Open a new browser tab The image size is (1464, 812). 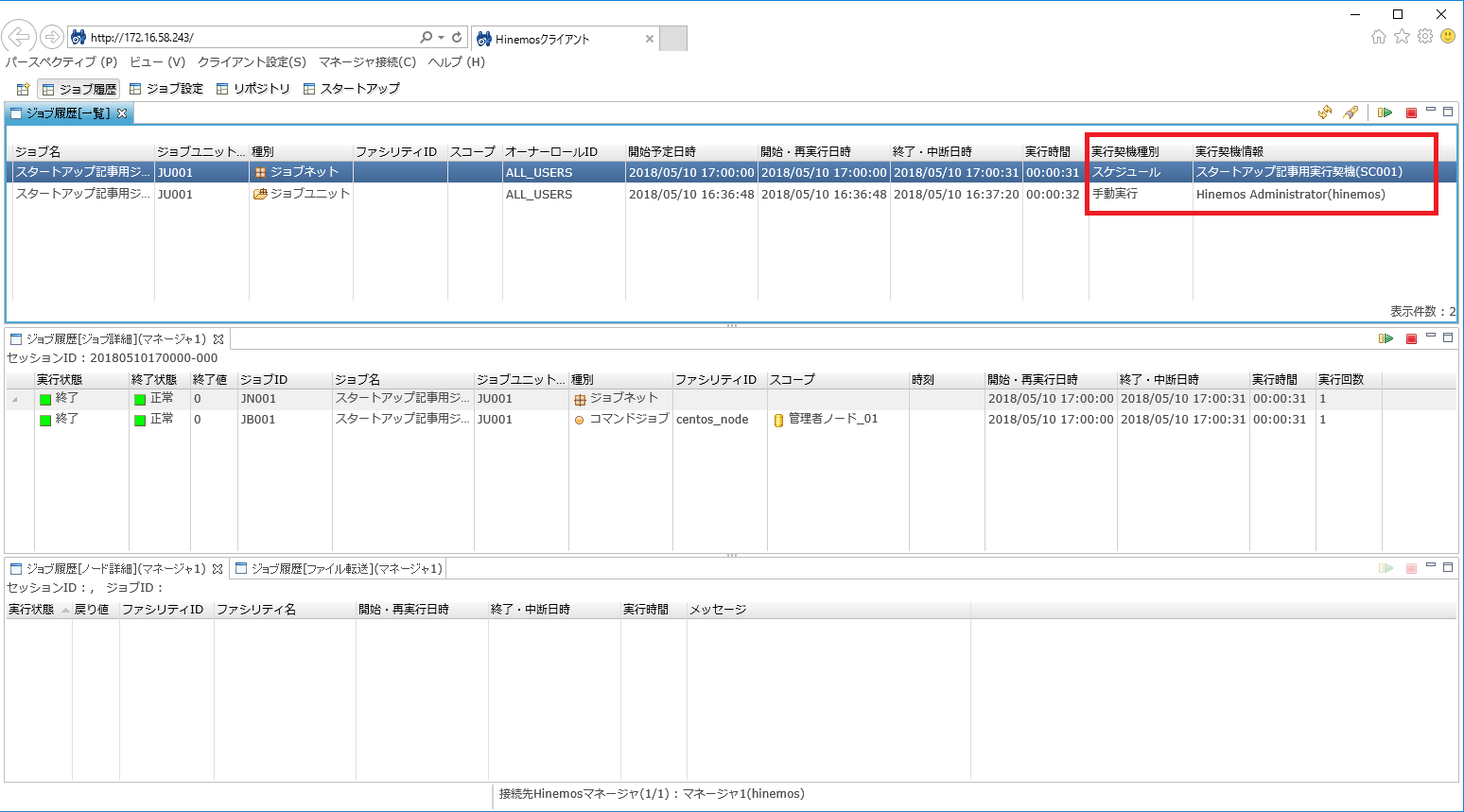pos(673,39)
